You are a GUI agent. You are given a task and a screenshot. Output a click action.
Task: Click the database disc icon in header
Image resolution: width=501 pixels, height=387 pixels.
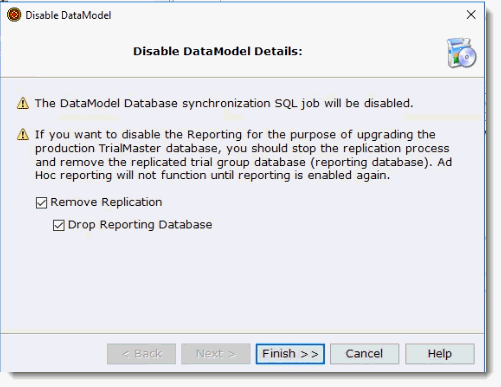coord(462,53)
